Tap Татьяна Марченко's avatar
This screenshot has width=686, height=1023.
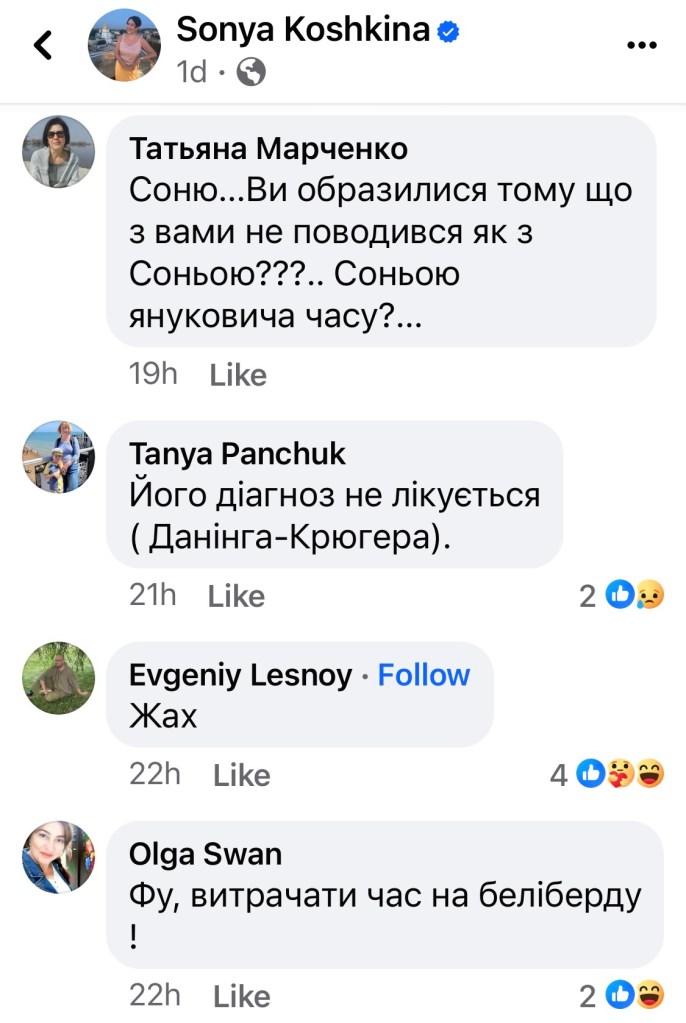point(58,151)
